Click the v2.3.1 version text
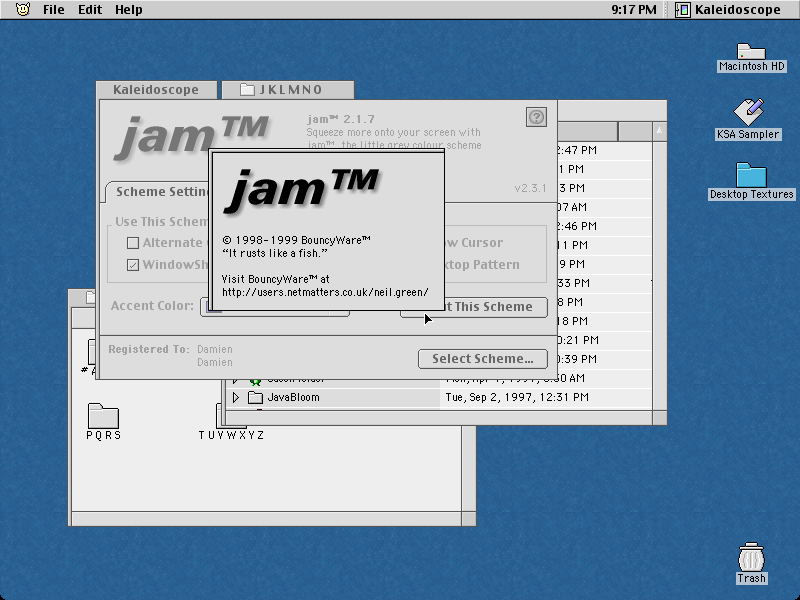800x600 pixels. coord(530,188)
